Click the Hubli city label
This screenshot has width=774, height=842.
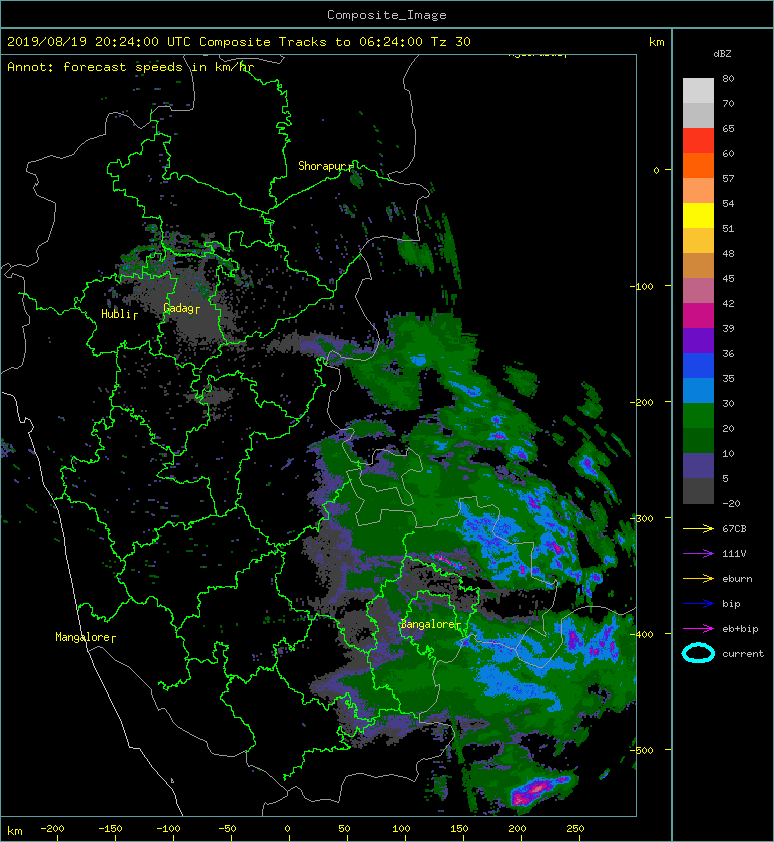click(x=117, y=314)
